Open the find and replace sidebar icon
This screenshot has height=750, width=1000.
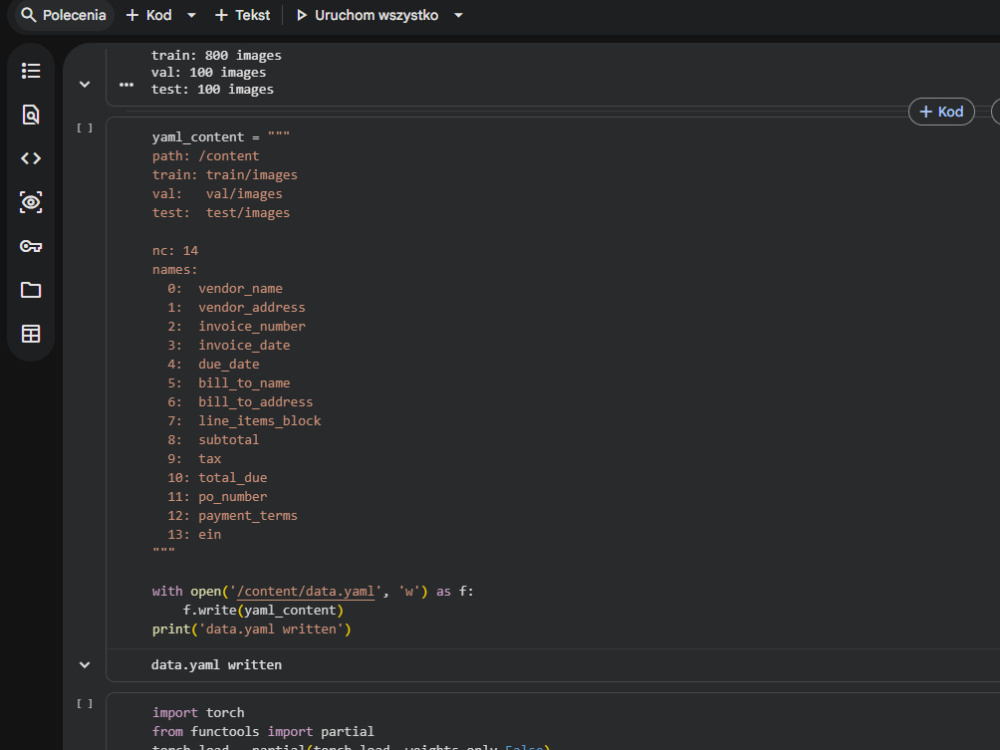(31, 115)
